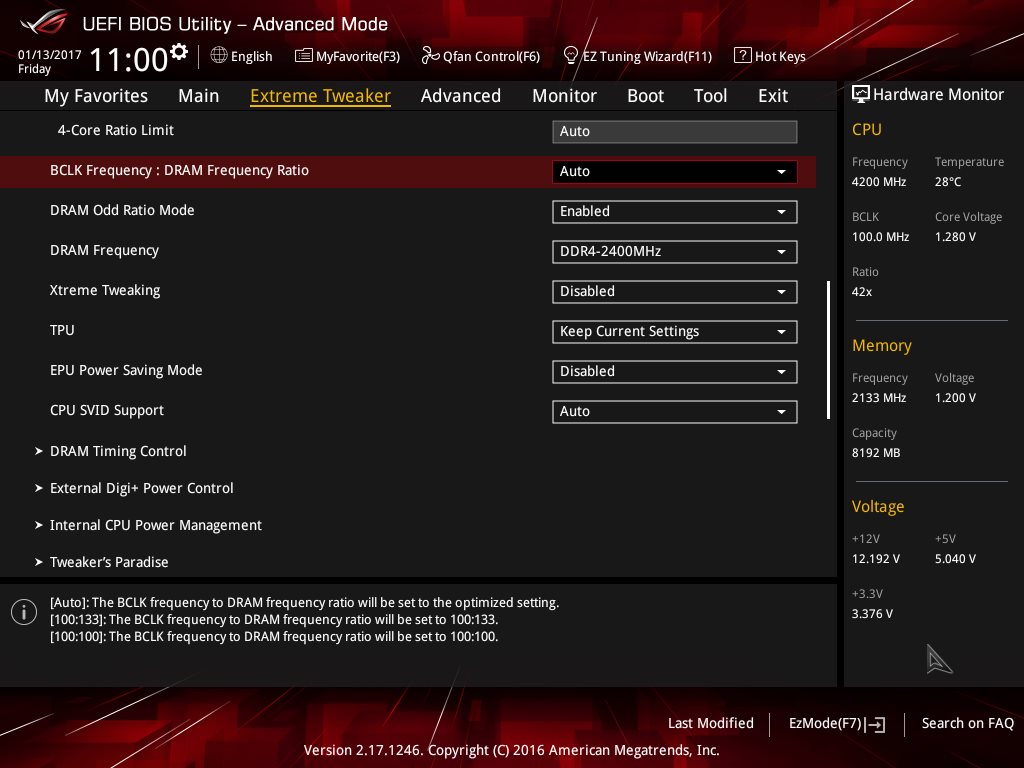Screen dimensions: 1024x768
Task: Click the +5V value 5.040 V
Action: coord(955,559)
